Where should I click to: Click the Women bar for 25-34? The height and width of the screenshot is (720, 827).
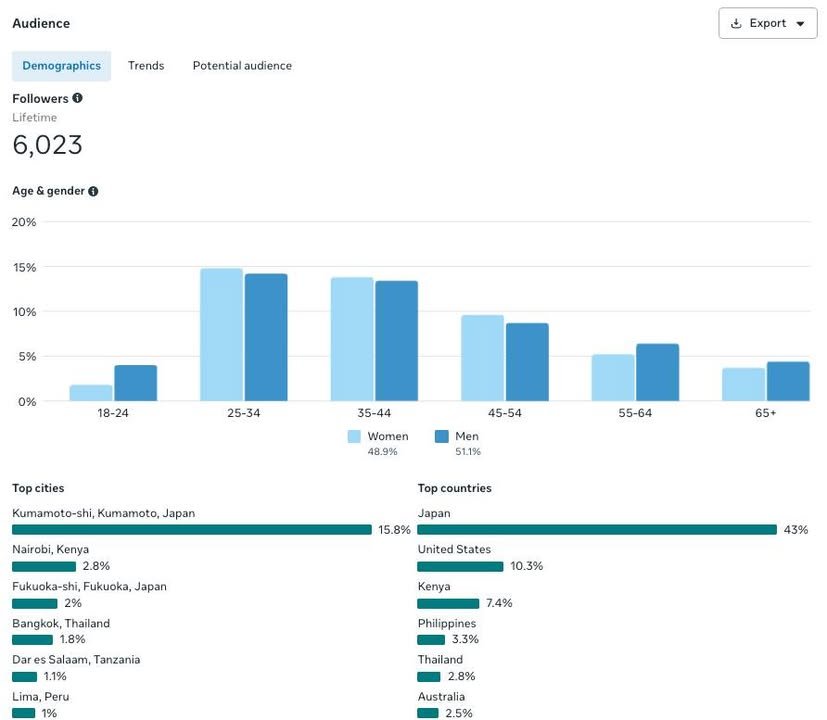[221, 335]
